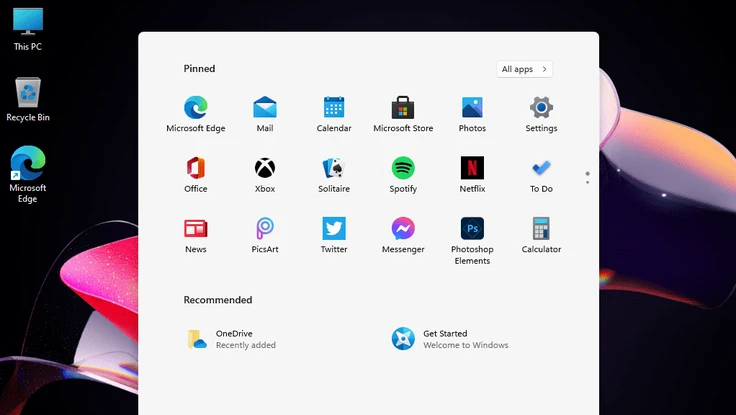Launch the Photos app
736x415 pixels.
tap(472, 114)
